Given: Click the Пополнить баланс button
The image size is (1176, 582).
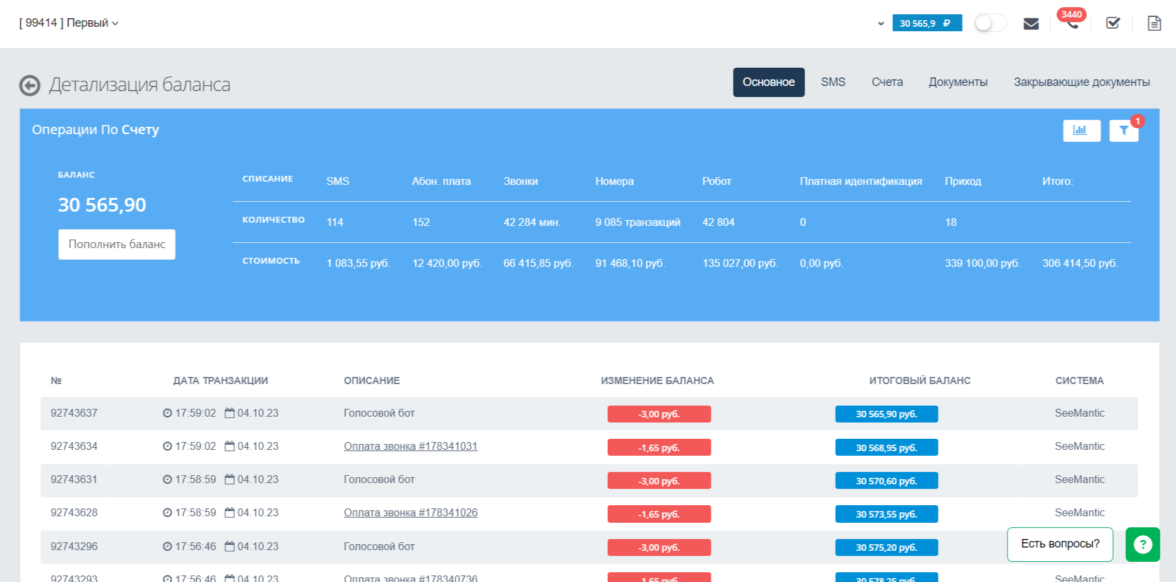Looking at the screenshot, I should (117, 244).
